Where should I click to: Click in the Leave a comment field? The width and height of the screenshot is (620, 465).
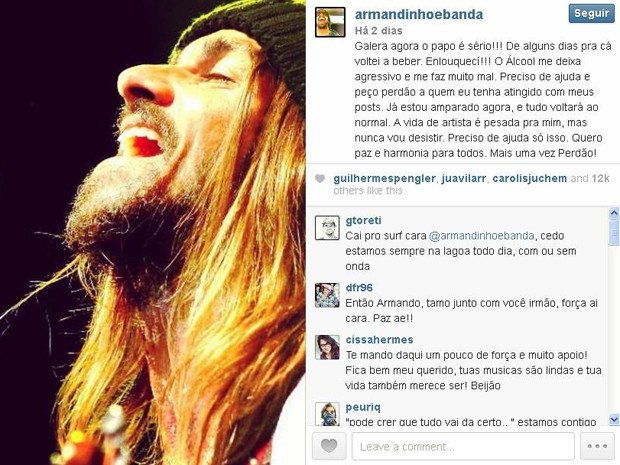[463, 446]
